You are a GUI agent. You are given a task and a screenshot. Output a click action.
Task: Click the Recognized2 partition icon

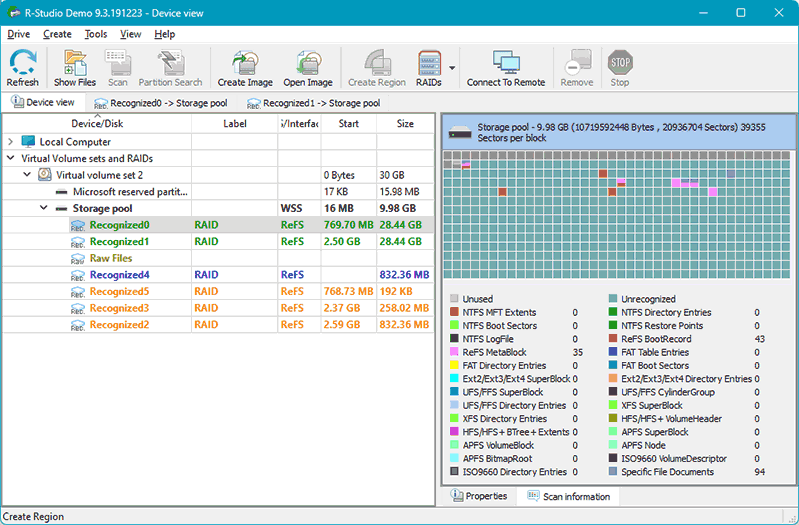(x=77, y=325)
